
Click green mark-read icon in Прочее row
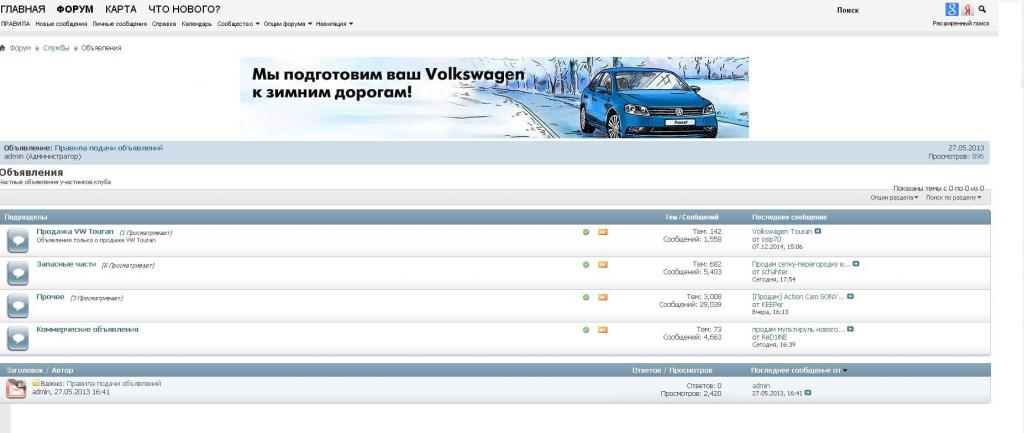coord(586,297)
